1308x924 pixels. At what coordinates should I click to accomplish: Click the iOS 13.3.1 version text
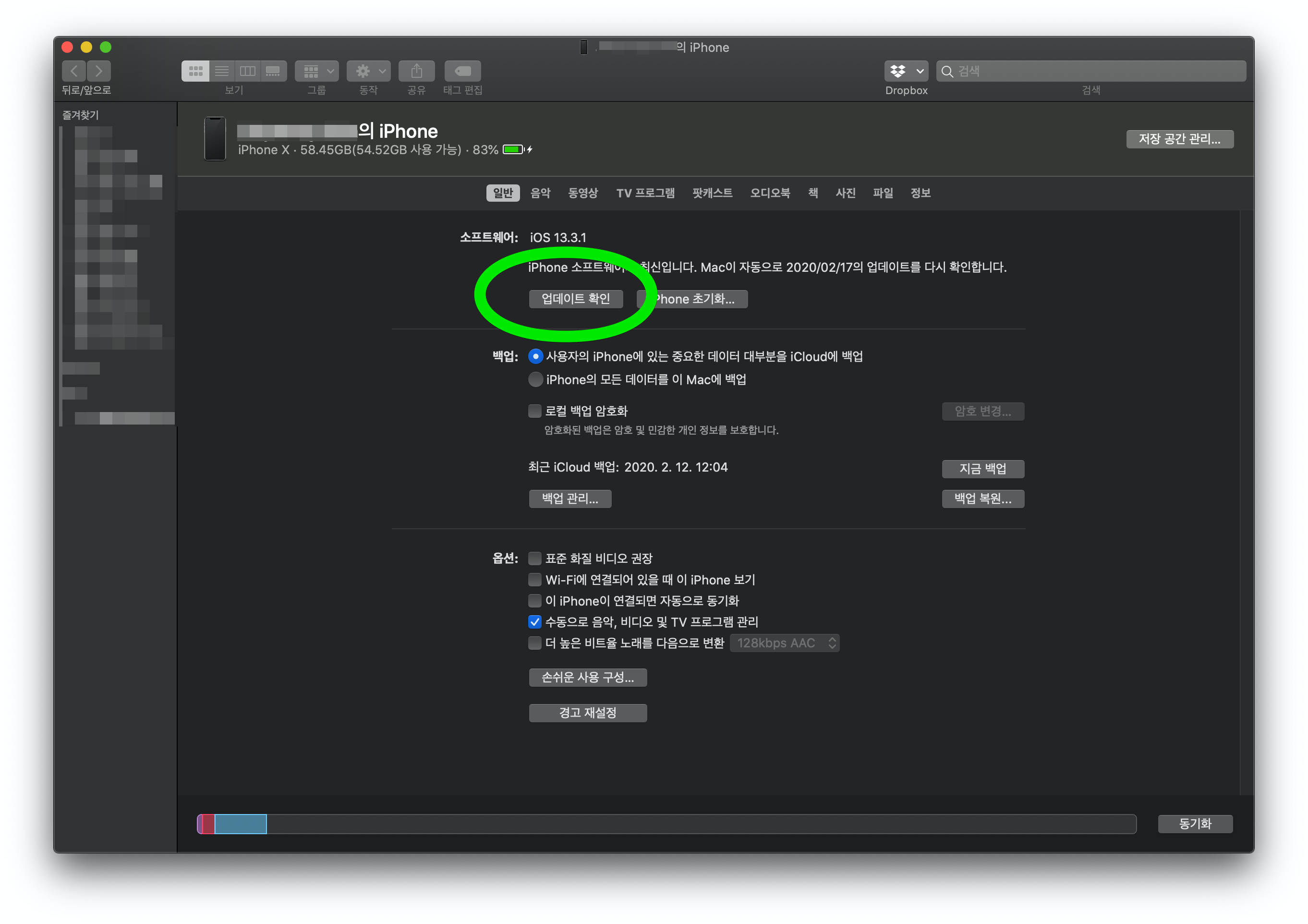click(x=557, y=238)
